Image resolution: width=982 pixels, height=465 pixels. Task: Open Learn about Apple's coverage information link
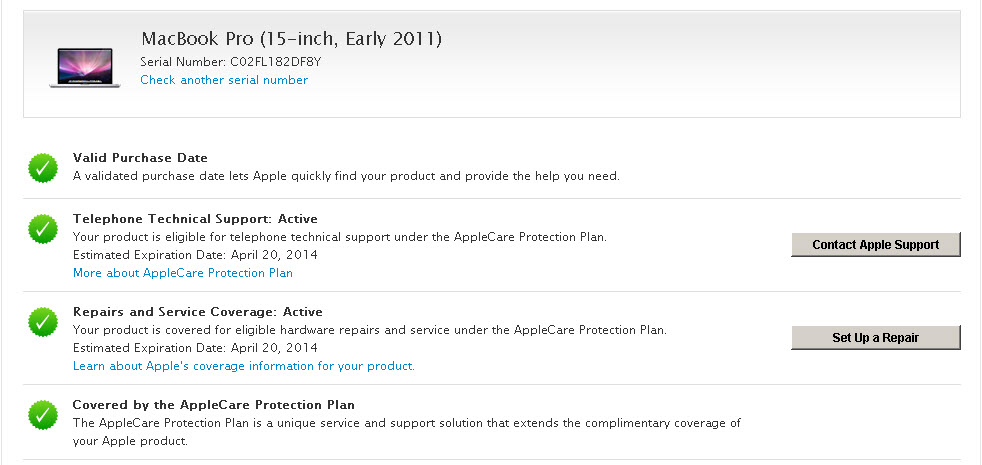click(x=244, y=366)
